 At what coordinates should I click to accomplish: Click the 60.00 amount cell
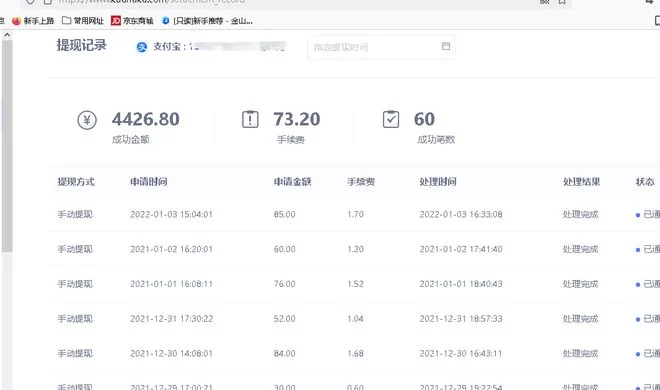(x=285, y=249)
